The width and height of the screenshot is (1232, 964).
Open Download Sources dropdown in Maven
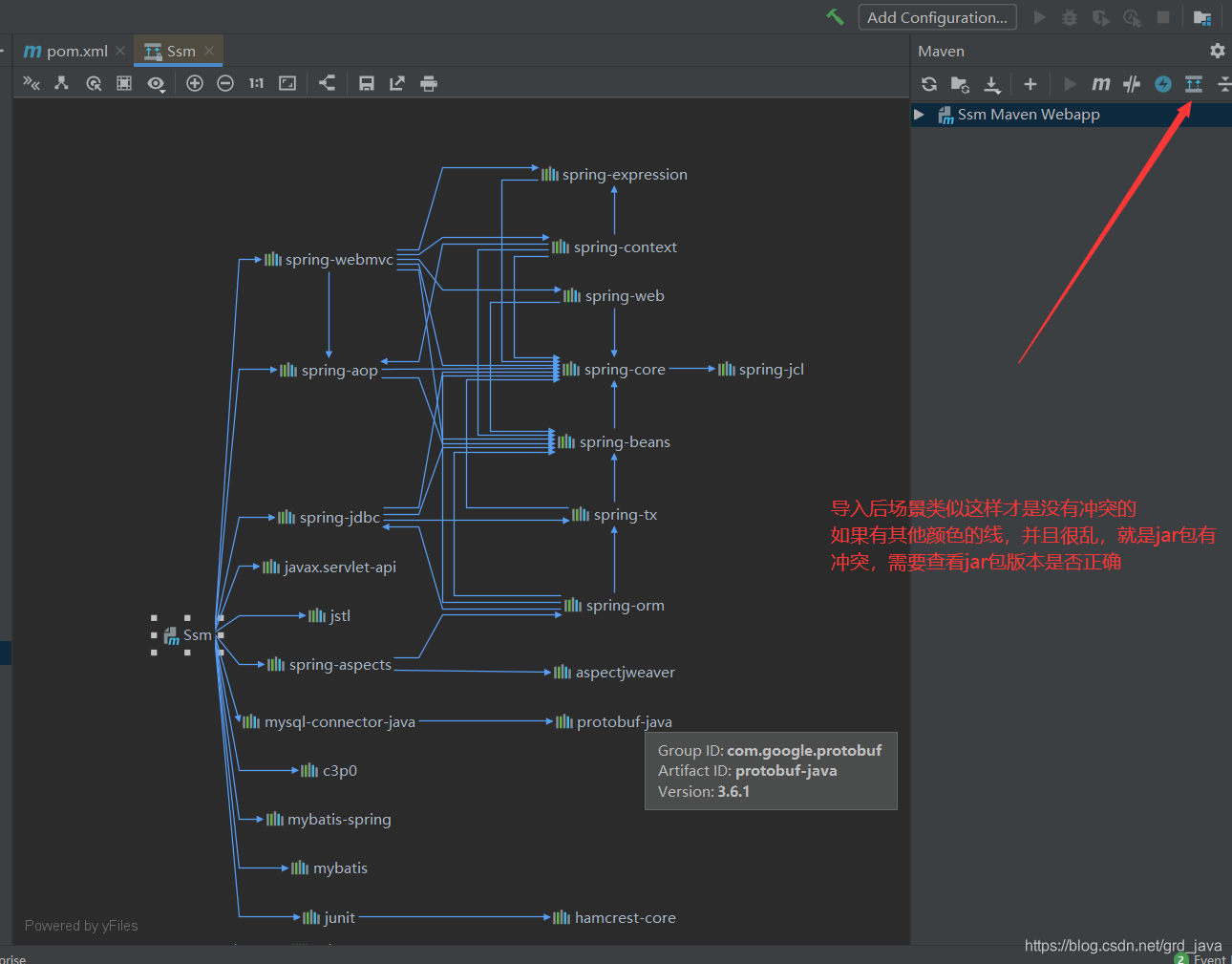click(992, 84)
